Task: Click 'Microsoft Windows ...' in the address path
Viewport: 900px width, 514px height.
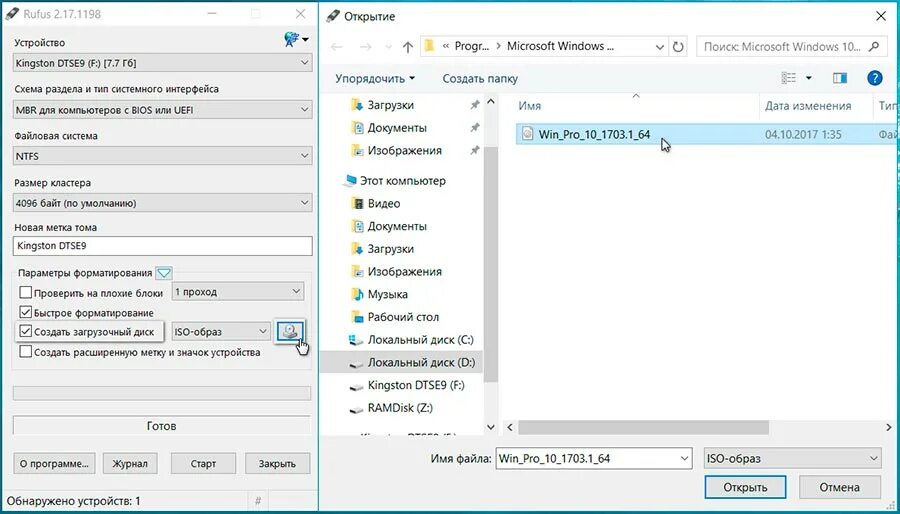Action: (x=560, y=46)
